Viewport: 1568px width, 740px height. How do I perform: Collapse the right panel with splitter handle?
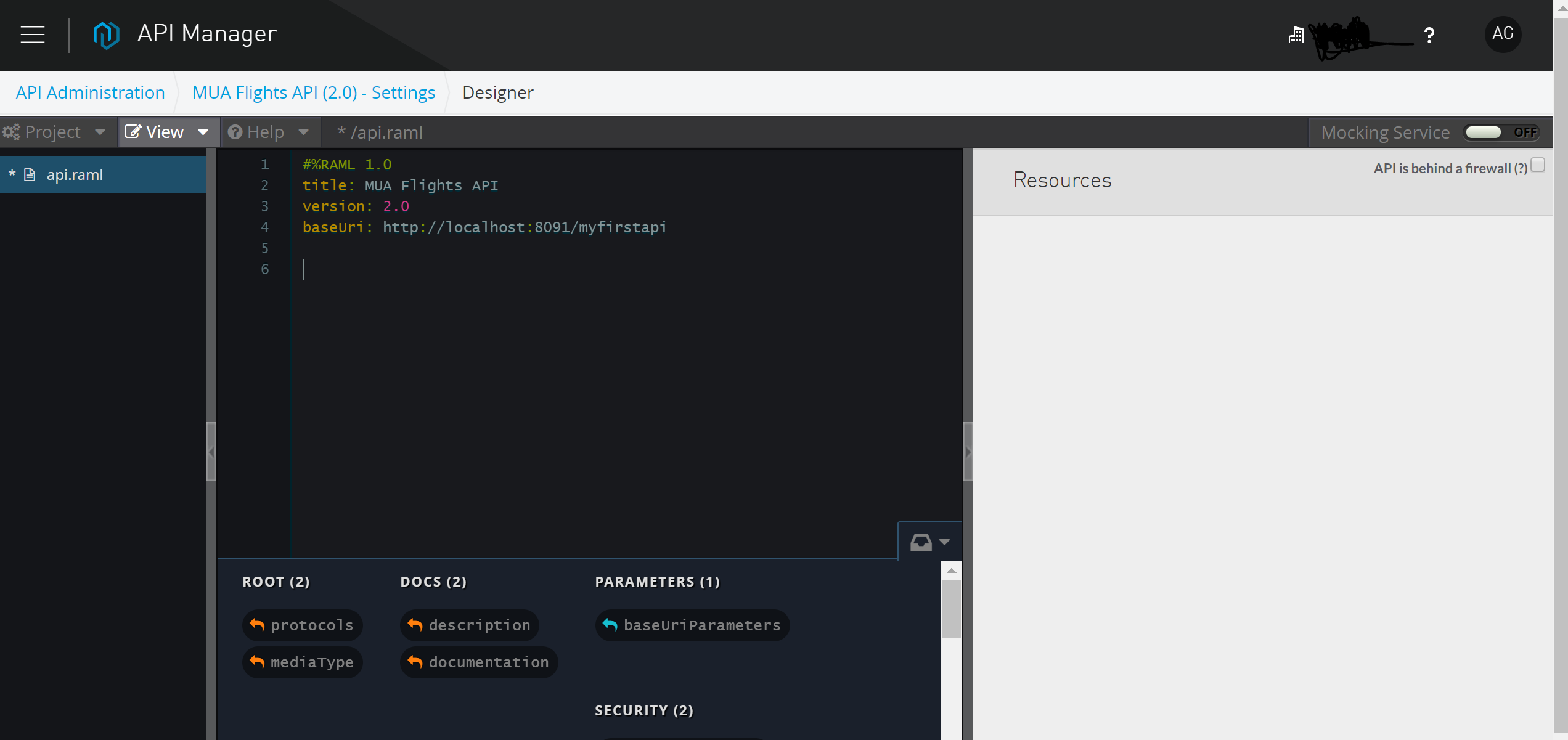968,452
